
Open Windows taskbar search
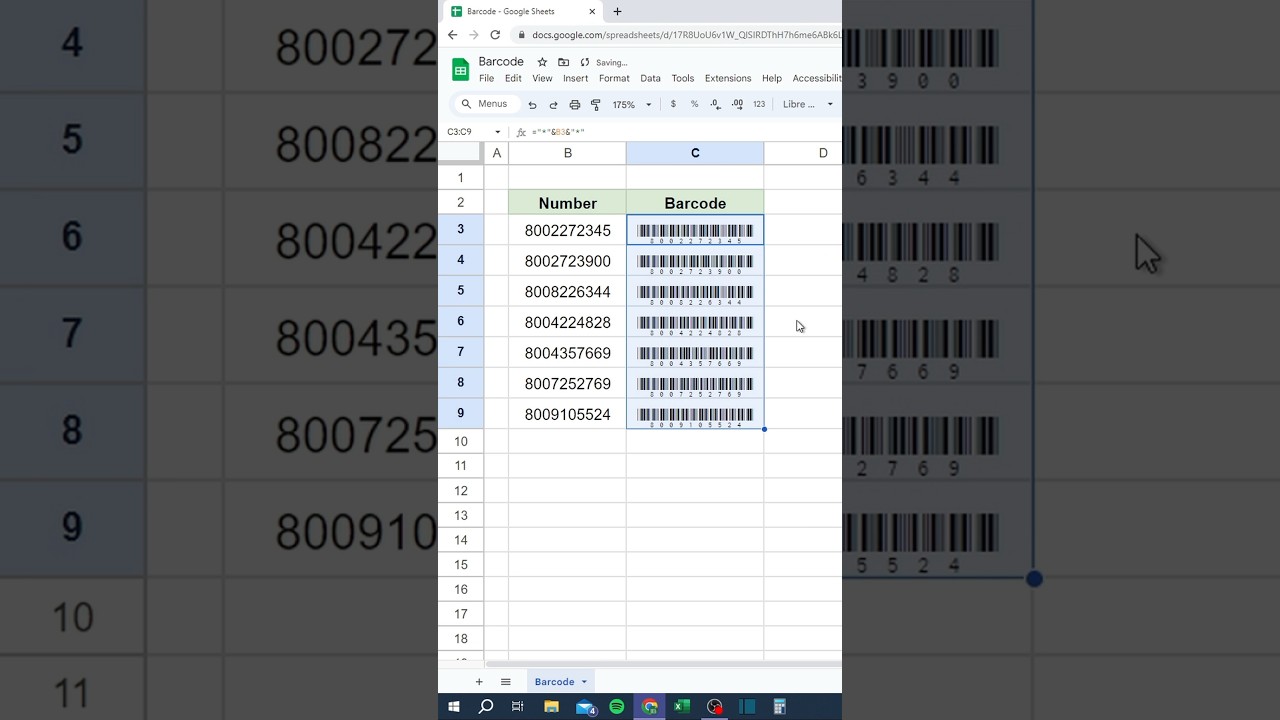[x=486, y=706]
